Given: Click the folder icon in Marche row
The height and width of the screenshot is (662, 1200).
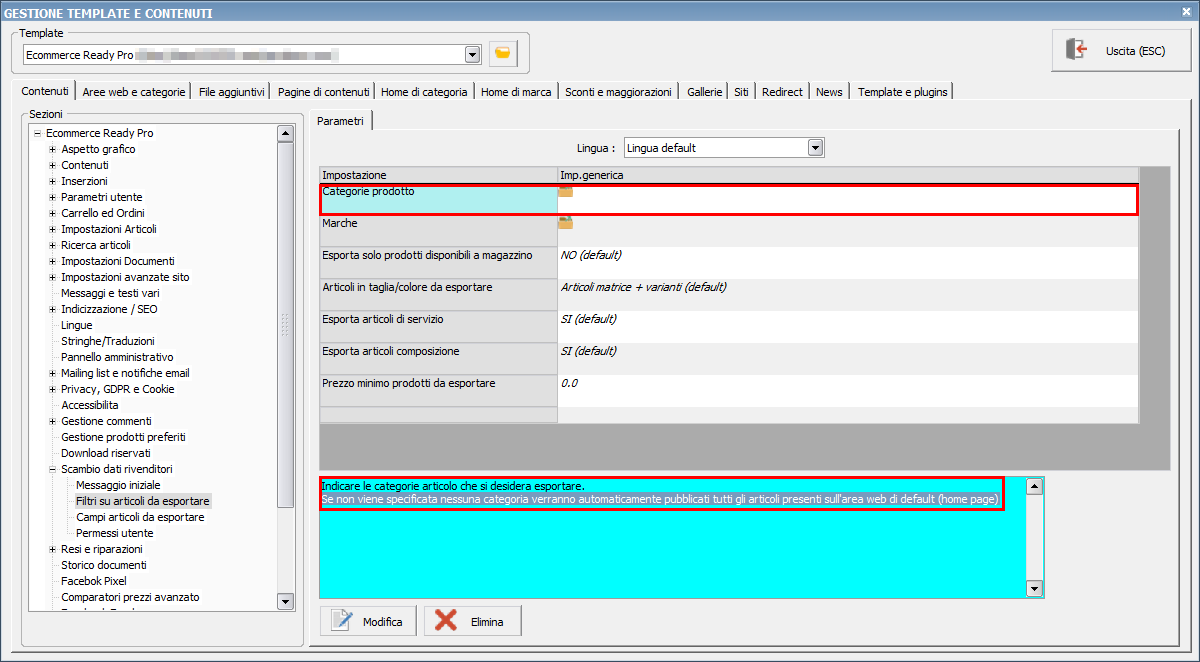Looking at the screenshot, I should (566, 223).
